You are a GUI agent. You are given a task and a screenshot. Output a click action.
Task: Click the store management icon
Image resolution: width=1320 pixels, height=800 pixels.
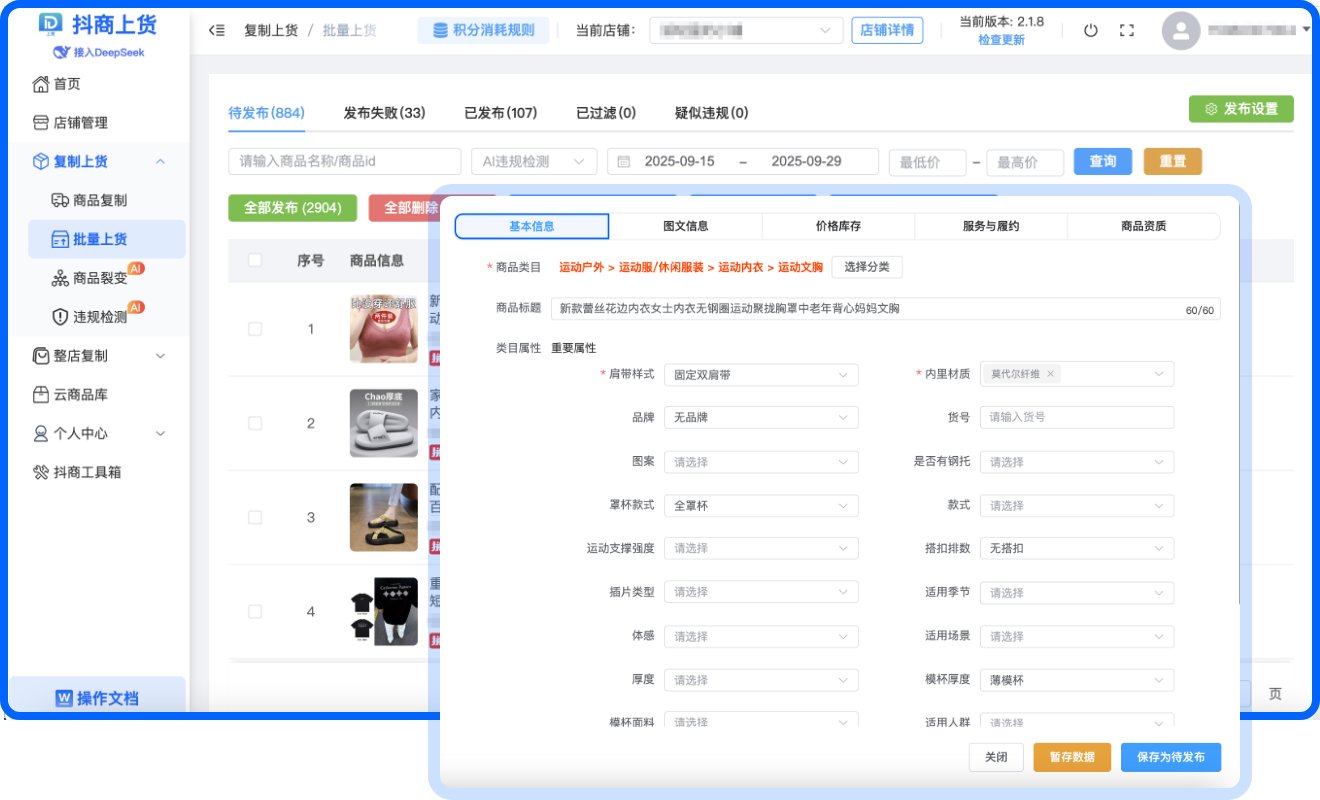(x=41, y=123)
